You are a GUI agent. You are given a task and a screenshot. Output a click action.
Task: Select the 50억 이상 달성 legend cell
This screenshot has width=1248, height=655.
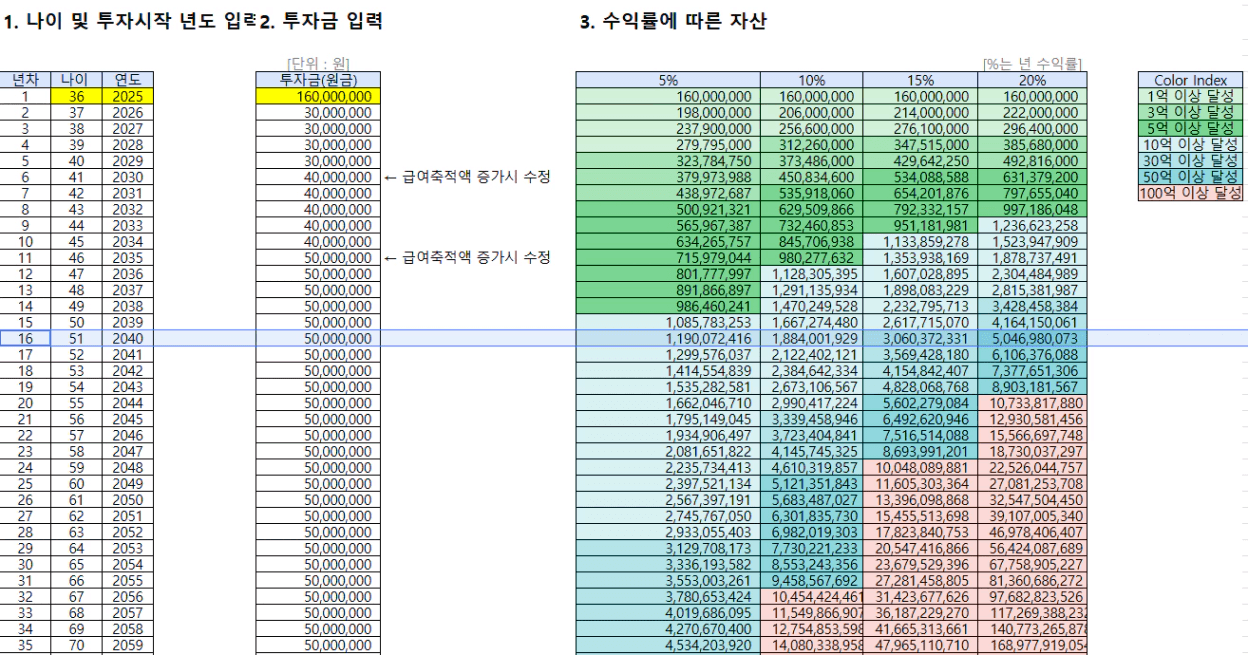(1192, 177)
